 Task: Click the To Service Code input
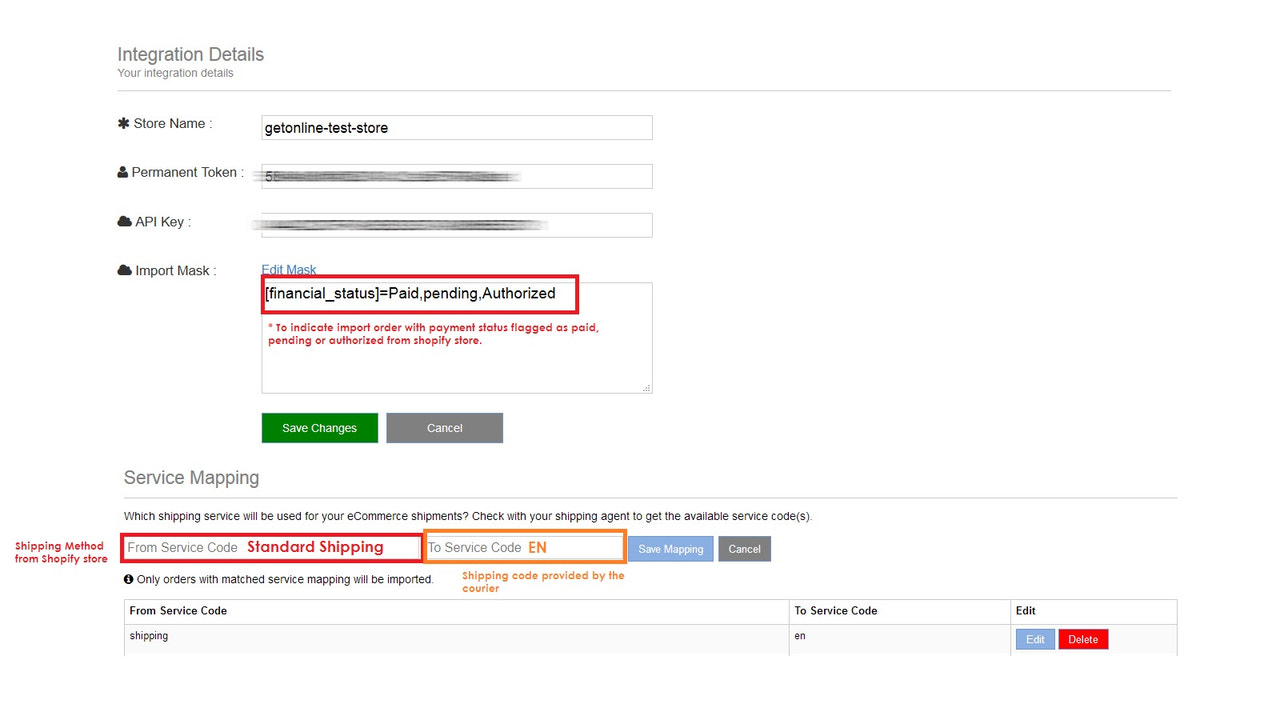click(524, 547)
